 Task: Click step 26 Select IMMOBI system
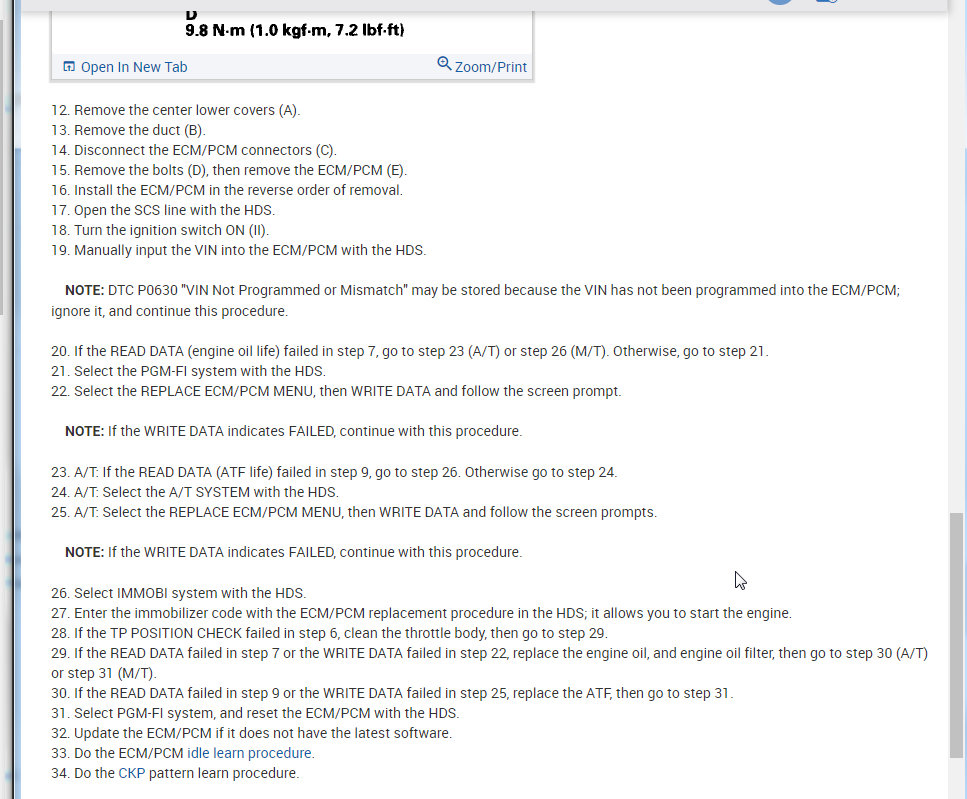click(x=179, y=593)
